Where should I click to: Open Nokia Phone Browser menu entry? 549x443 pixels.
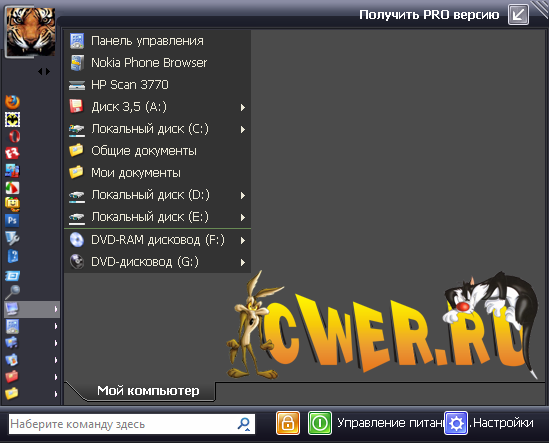click(x=157, y=63)
